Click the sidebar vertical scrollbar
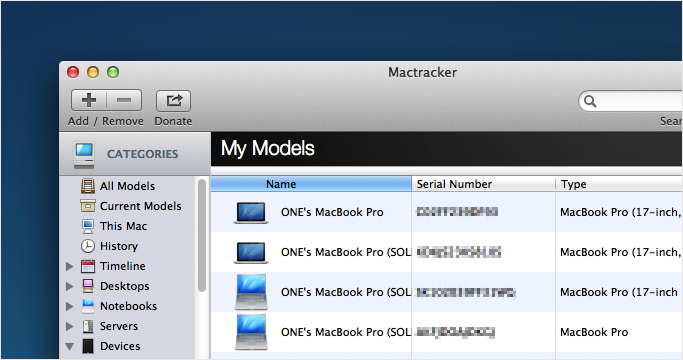The width and height of the screenshot is (683, 360). click(201, 235)
